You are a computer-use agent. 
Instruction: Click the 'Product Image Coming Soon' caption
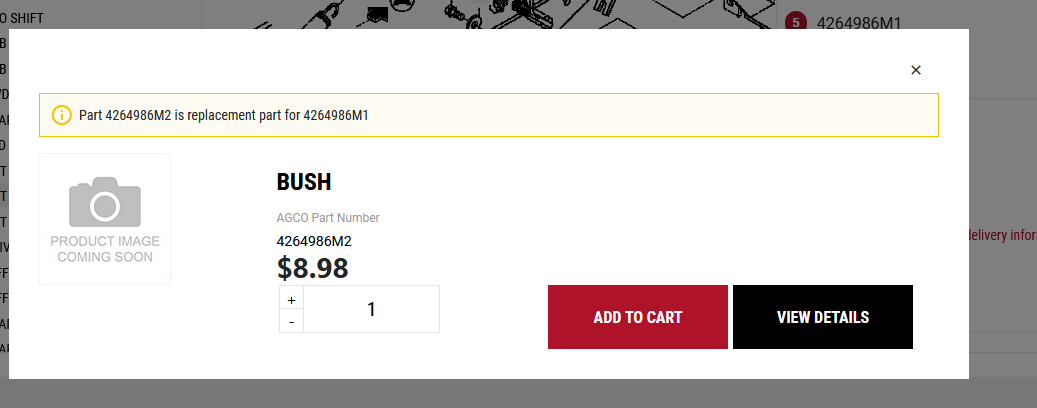105,249
